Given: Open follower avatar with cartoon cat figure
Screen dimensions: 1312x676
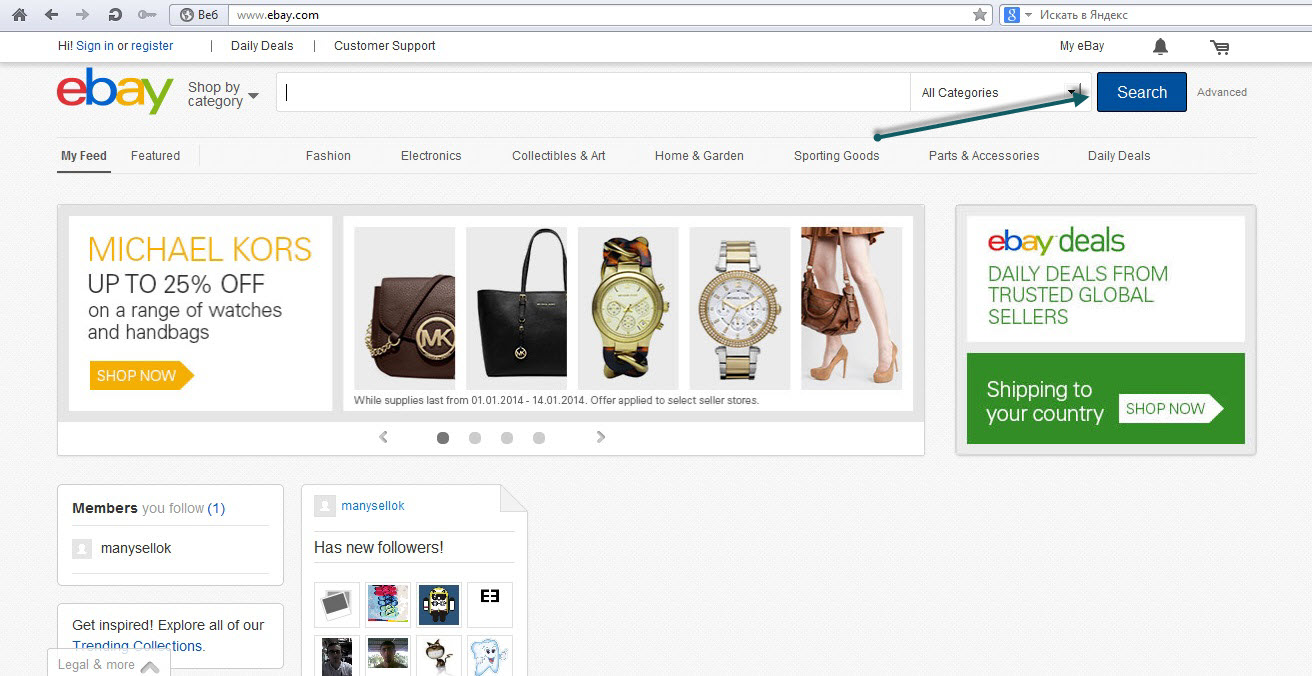Looking at the screenshot, I should tap(439, 656).
